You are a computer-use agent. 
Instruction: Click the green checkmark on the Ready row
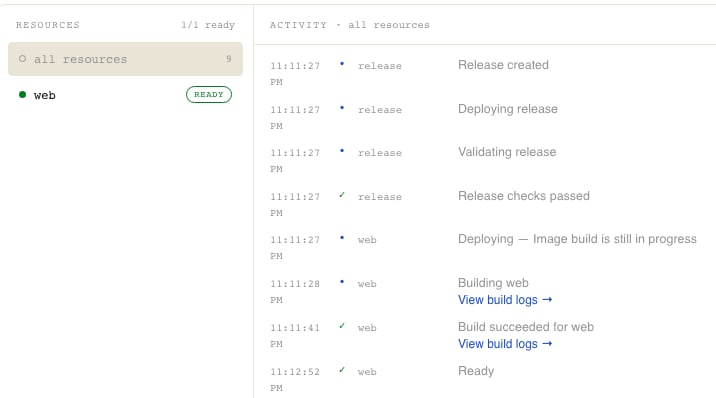342,370
